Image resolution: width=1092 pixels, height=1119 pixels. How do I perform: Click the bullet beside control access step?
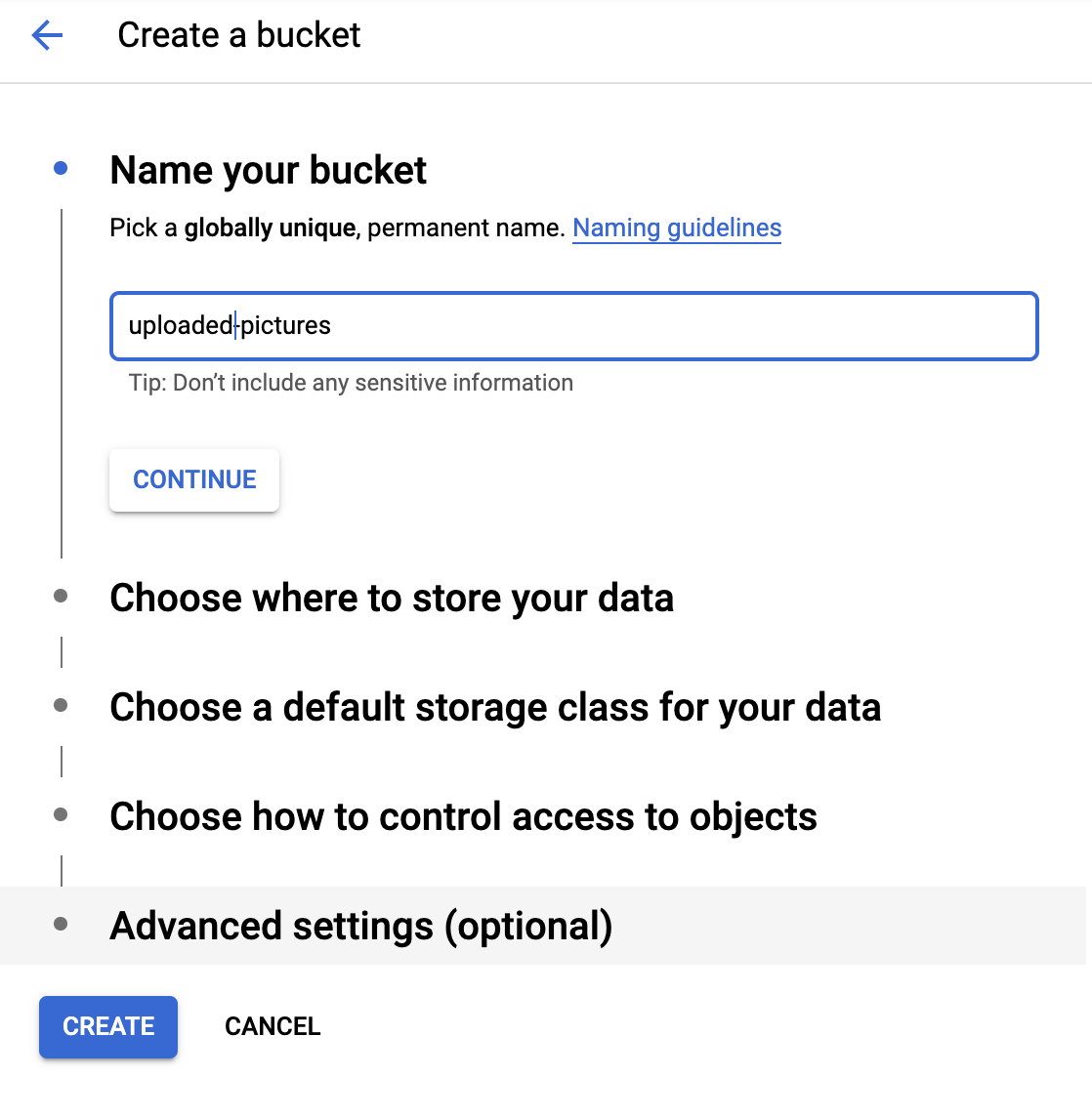61,814
